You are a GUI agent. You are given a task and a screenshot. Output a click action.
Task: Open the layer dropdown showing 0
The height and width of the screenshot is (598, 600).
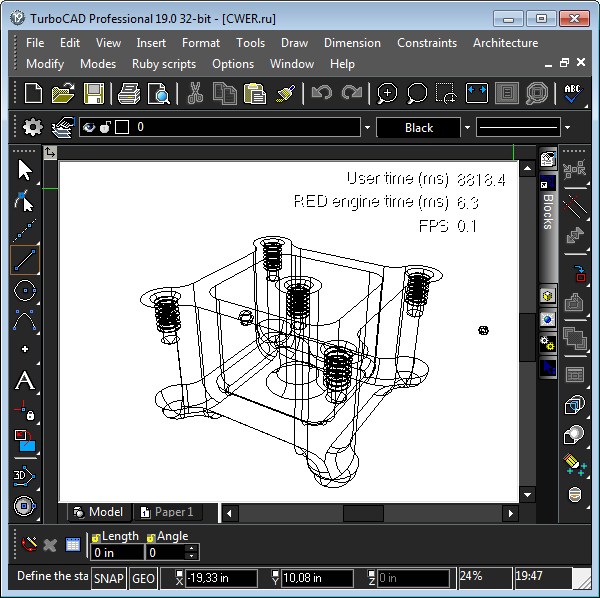click(367, 128)
